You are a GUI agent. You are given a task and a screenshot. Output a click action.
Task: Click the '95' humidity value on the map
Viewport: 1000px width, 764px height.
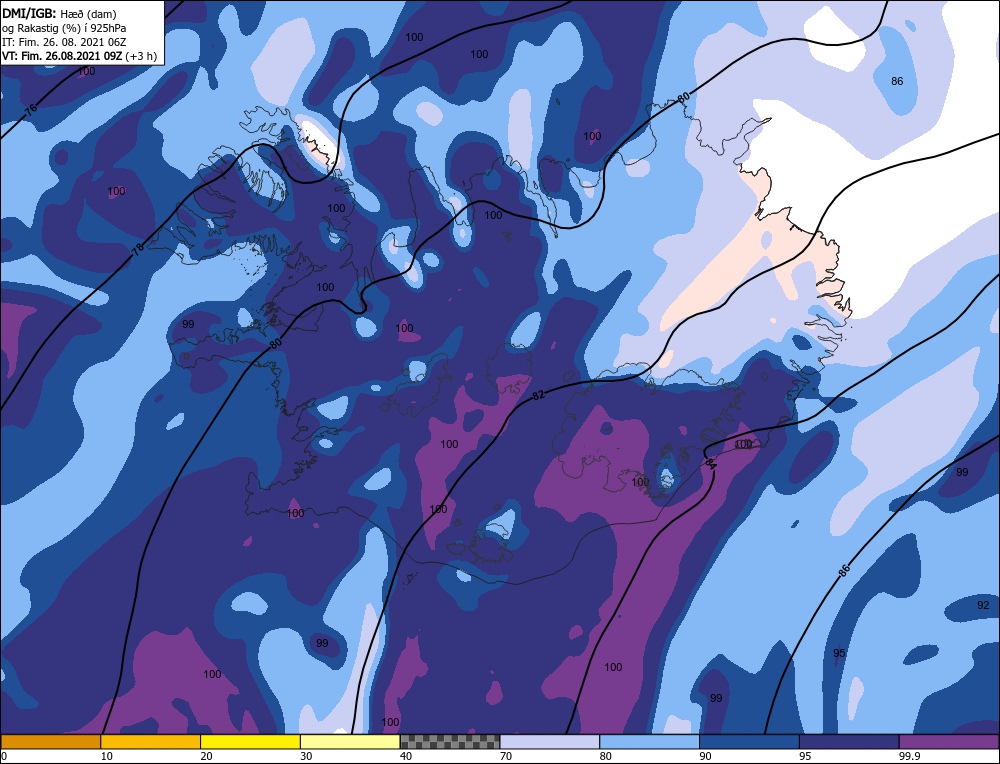[839, 653]
